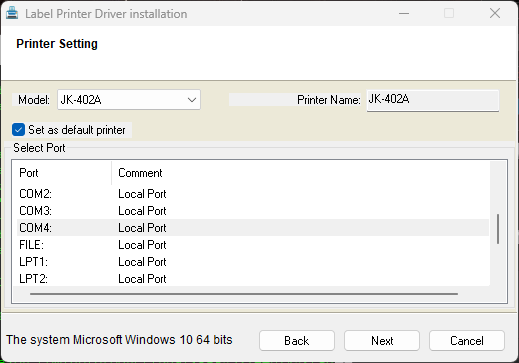Cancel the driver installation
This screenshot has height=363, width=519.
pyautogui.click(x=467, y=341)
